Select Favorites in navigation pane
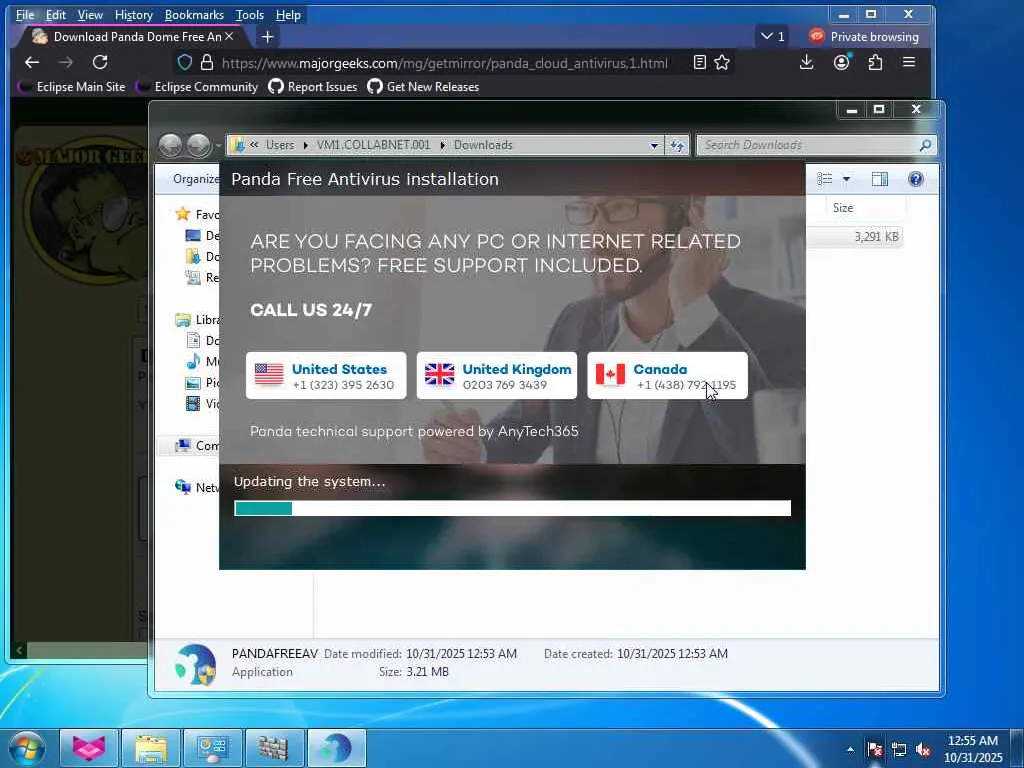The height and width of the screenshot is (768, 1024). click(197, 214)
